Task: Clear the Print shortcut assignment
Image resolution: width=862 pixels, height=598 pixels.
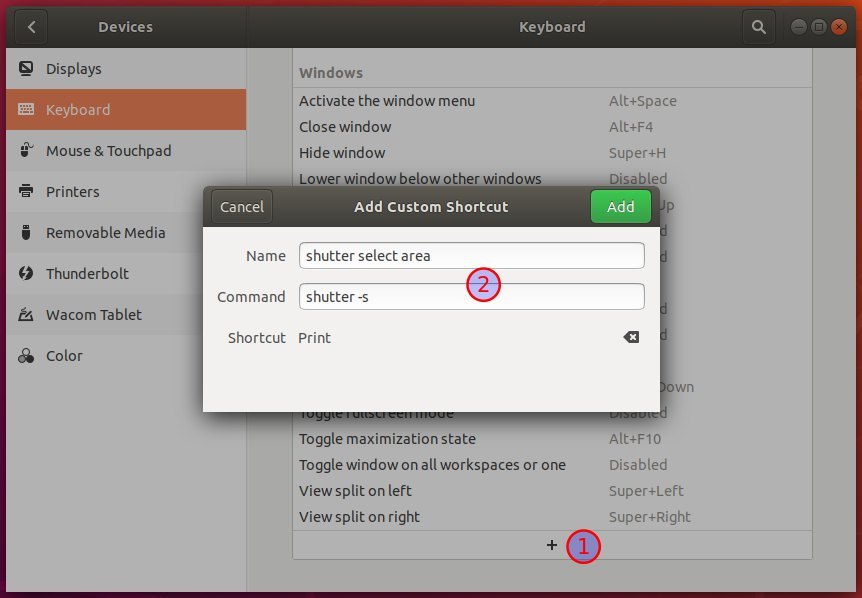Action: [631, 338]
